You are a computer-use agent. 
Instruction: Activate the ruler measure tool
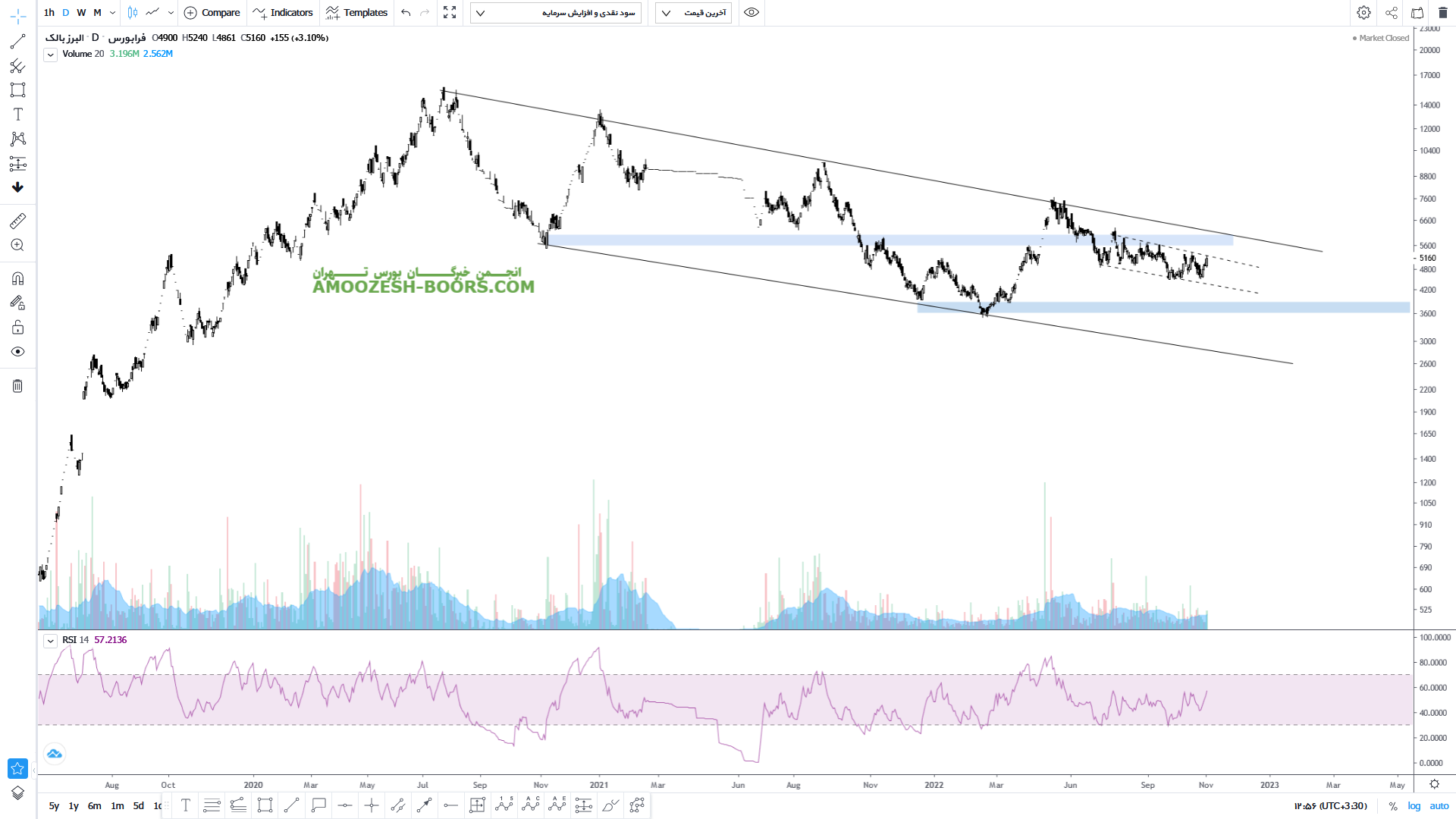17,221
